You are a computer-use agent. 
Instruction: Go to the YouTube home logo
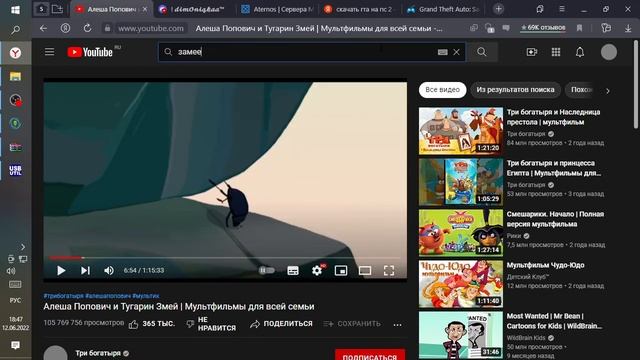90,52
